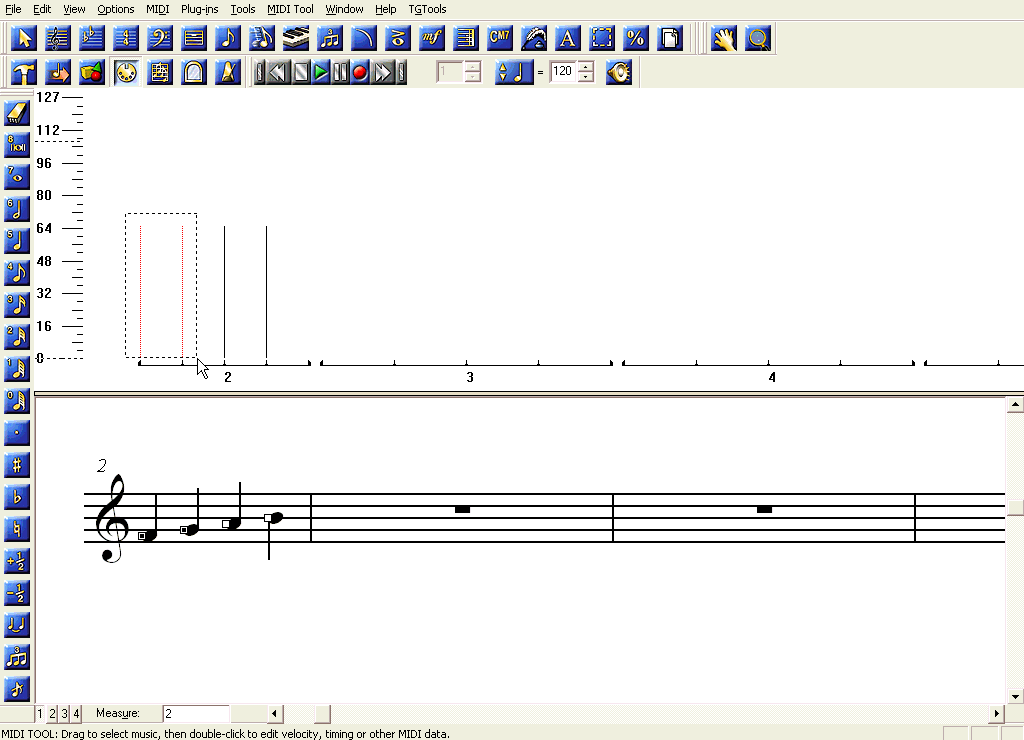Click the Measure number input field
Viewport: 1024px width, 740px height.
click(196, 714)
